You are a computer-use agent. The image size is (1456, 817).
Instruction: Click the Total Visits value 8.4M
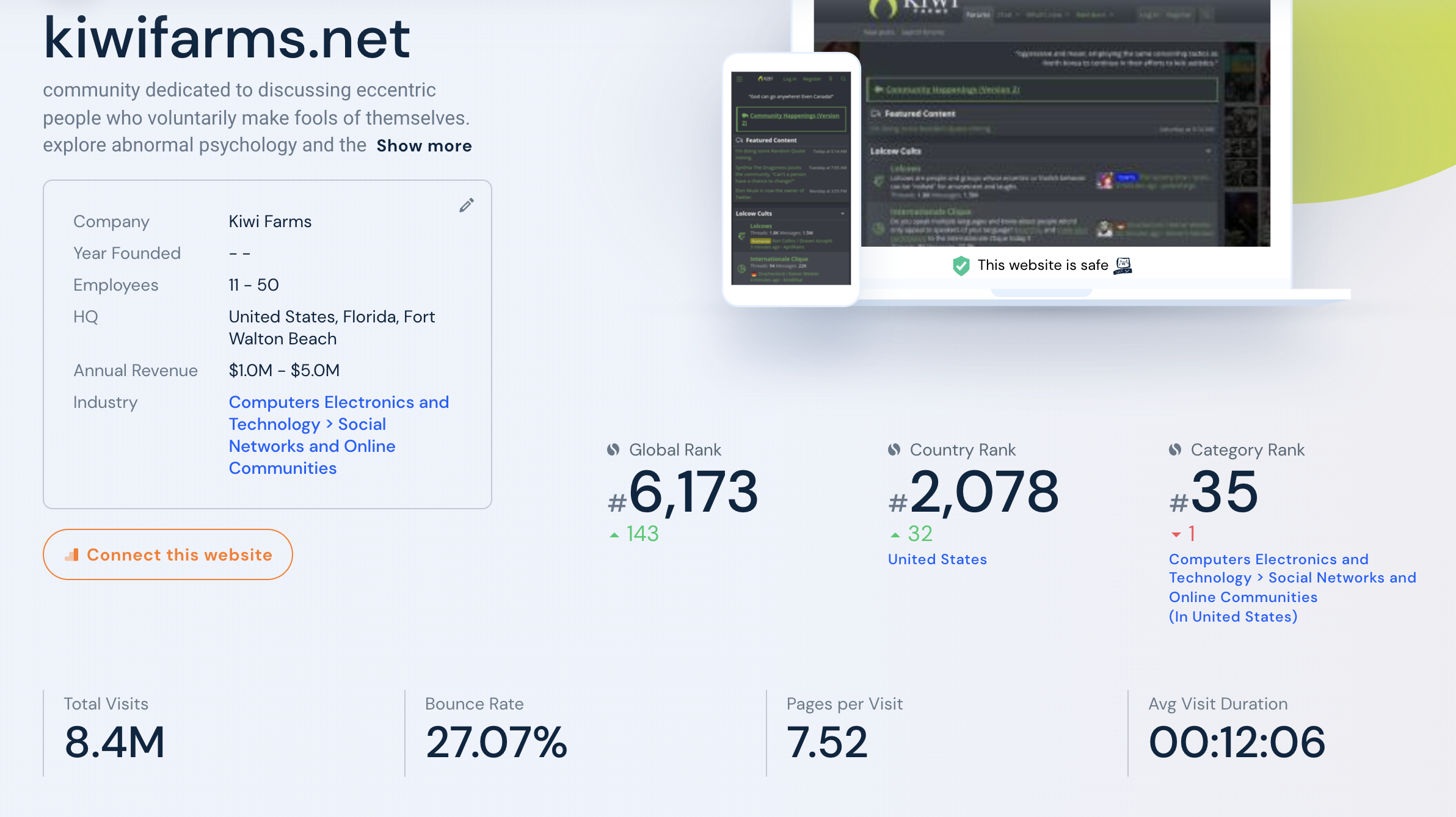[115, 743]
